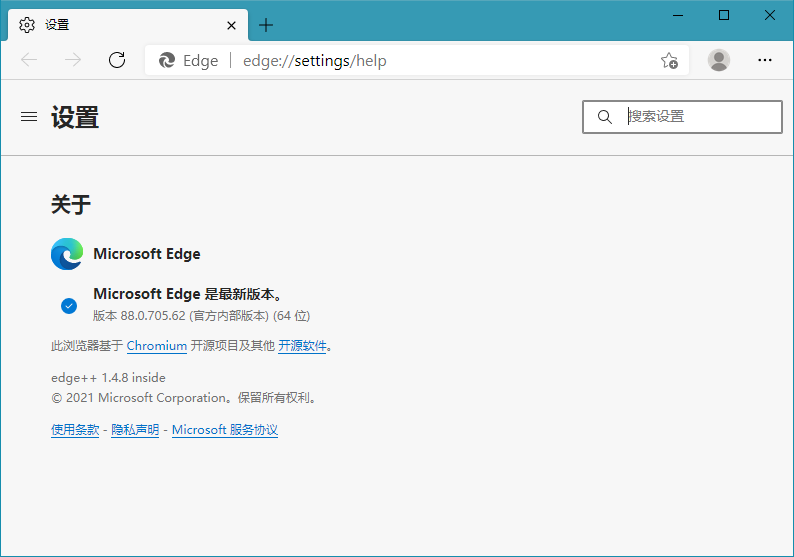This screenshot has height=557, width=794.
Task: Open the settings hamburger navigation menu
Action: click(x=29, y=117)
